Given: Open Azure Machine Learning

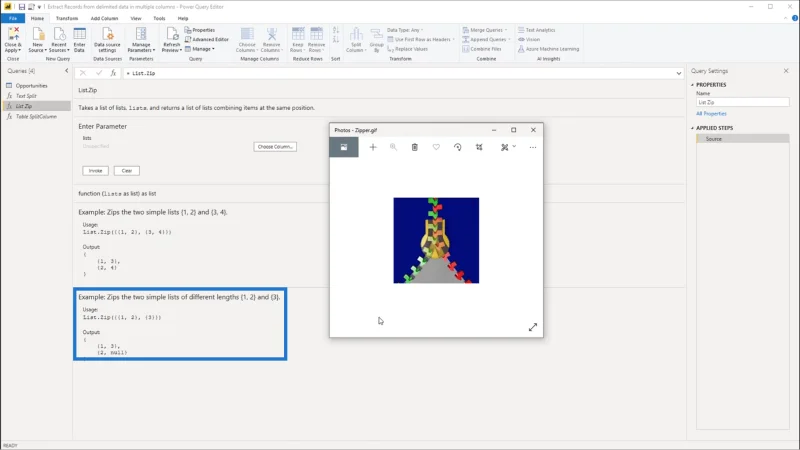Looking at the screenshot, I should point(548,49).
